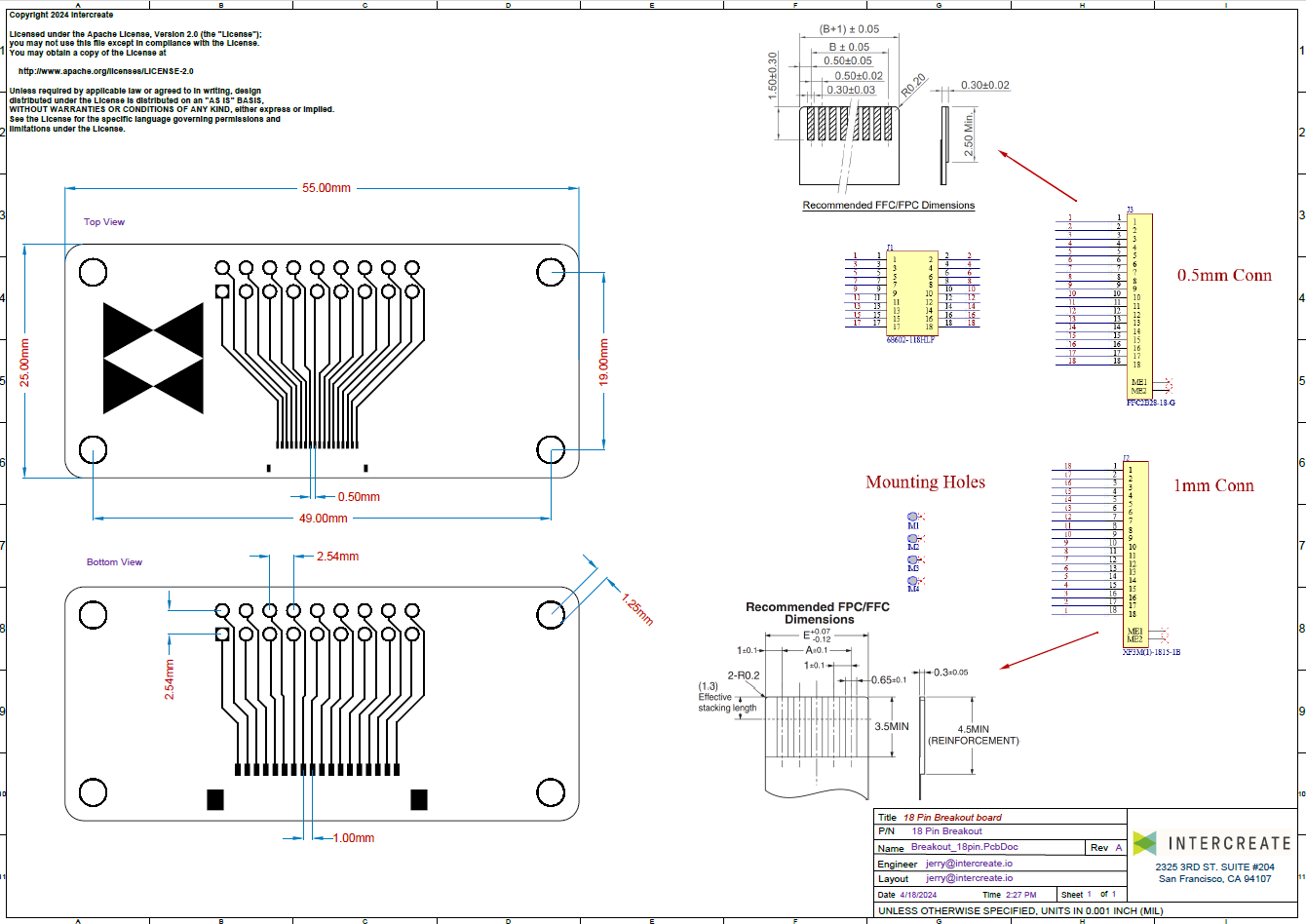Select the "1mm Conn" text label
Image resolution: width=1306 pixels, height=924 pixels.
click(1212, 485)
